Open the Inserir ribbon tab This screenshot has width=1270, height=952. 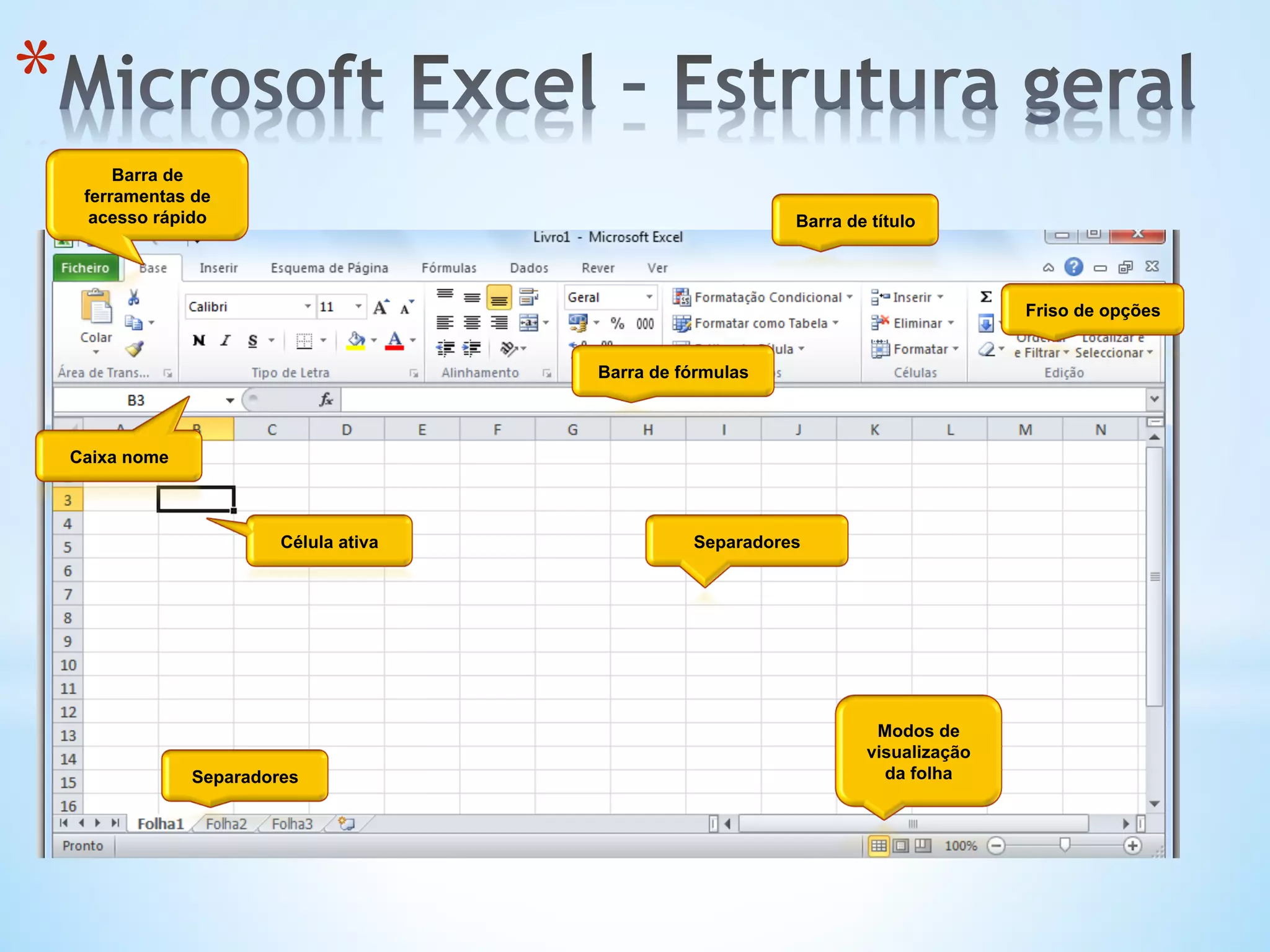pos(218,268)
